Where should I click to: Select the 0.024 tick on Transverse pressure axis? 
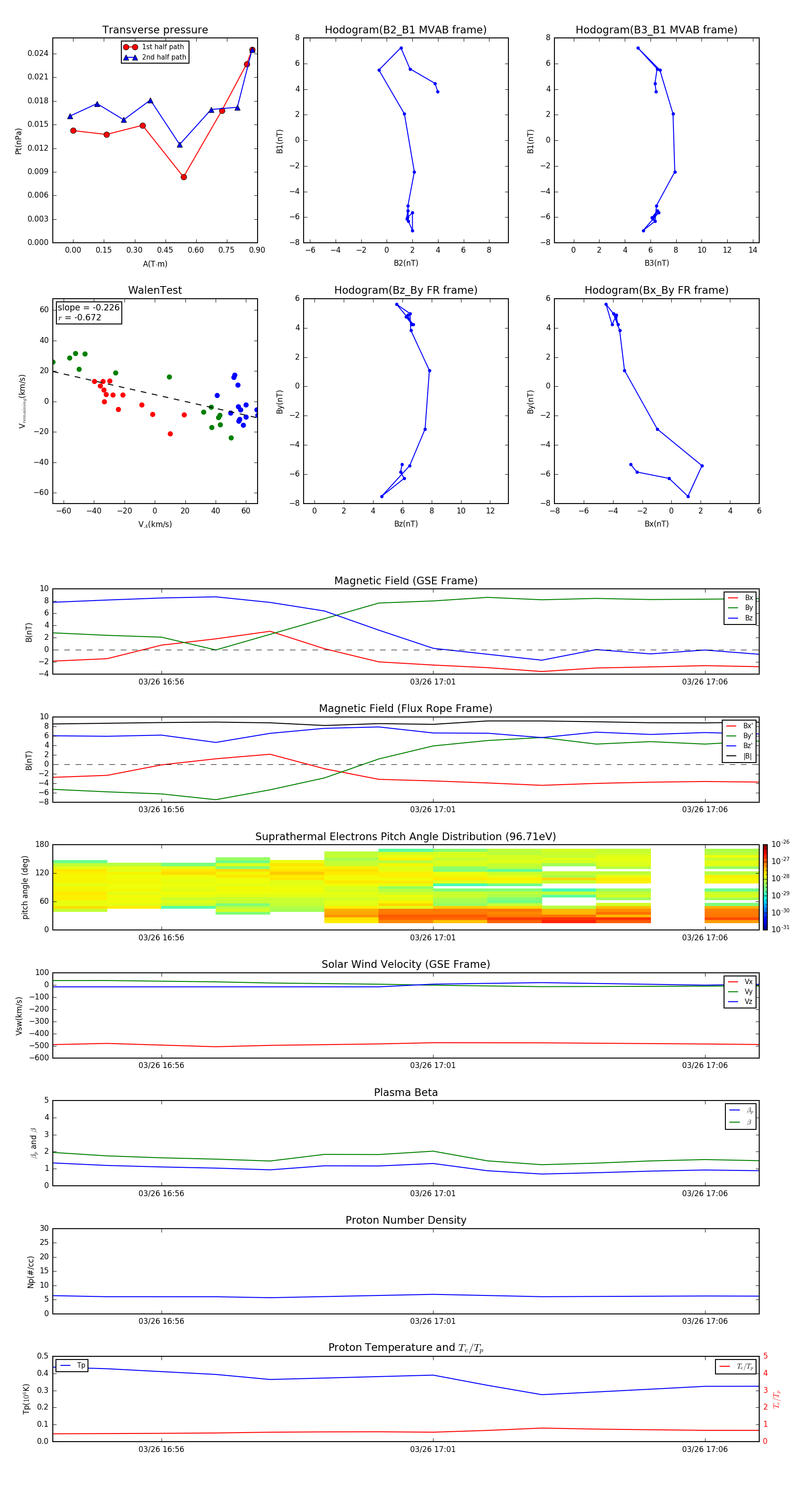click(x=37, y=53)
